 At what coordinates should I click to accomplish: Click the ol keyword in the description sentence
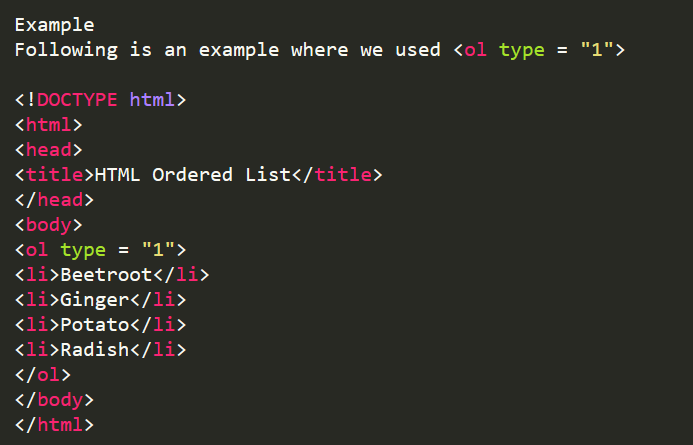(476, 49)
